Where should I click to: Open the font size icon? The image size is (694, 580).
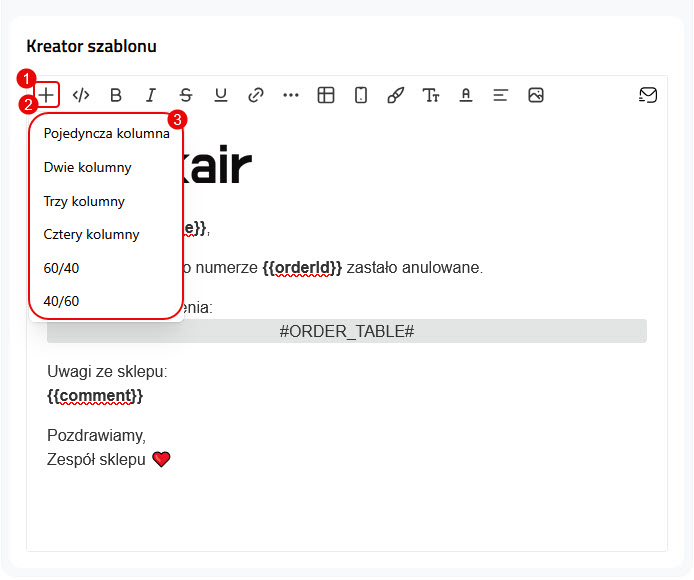(x=431, y=95)
